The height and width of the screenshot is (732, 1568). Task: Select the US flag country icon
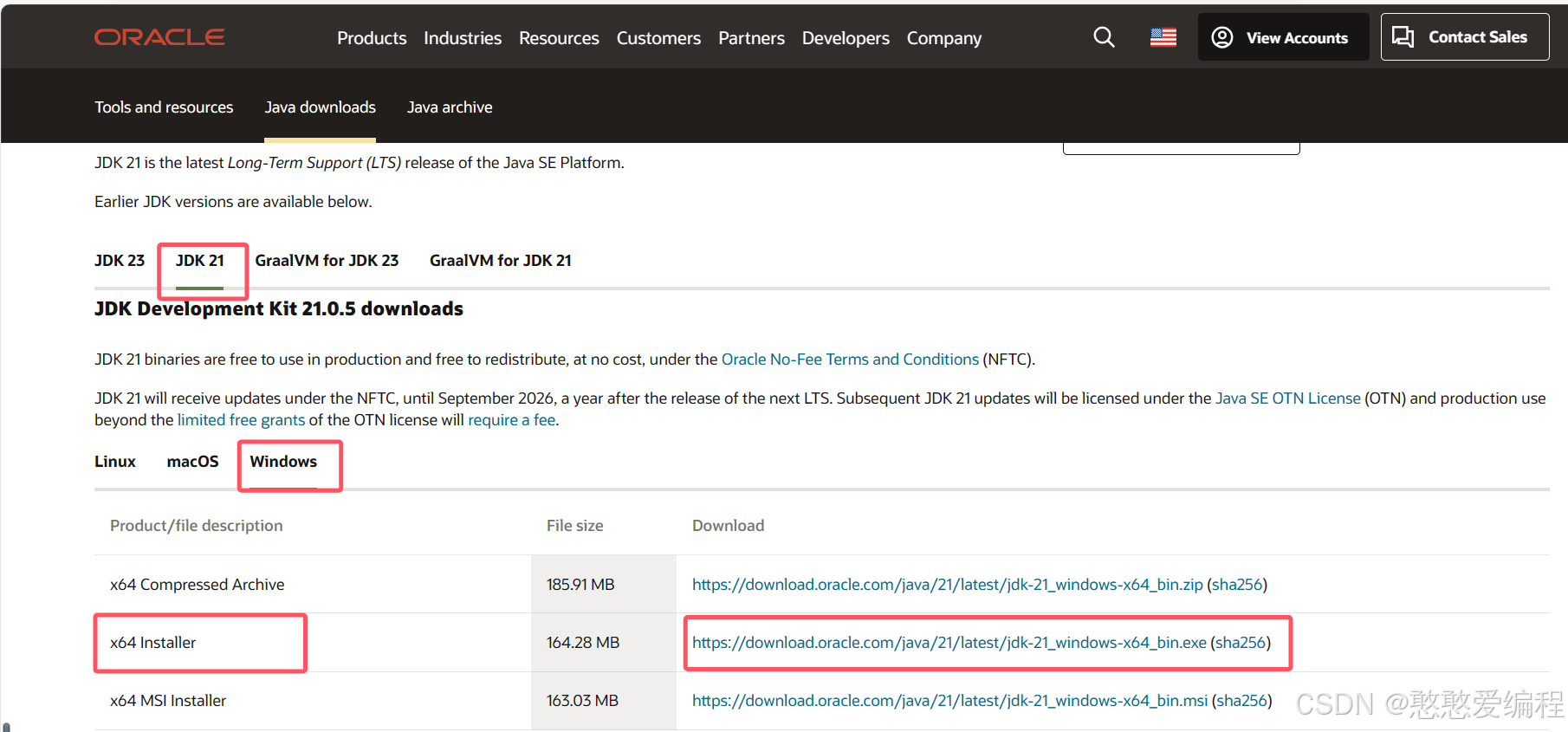pyautogui.click(x=1163, y=37)
